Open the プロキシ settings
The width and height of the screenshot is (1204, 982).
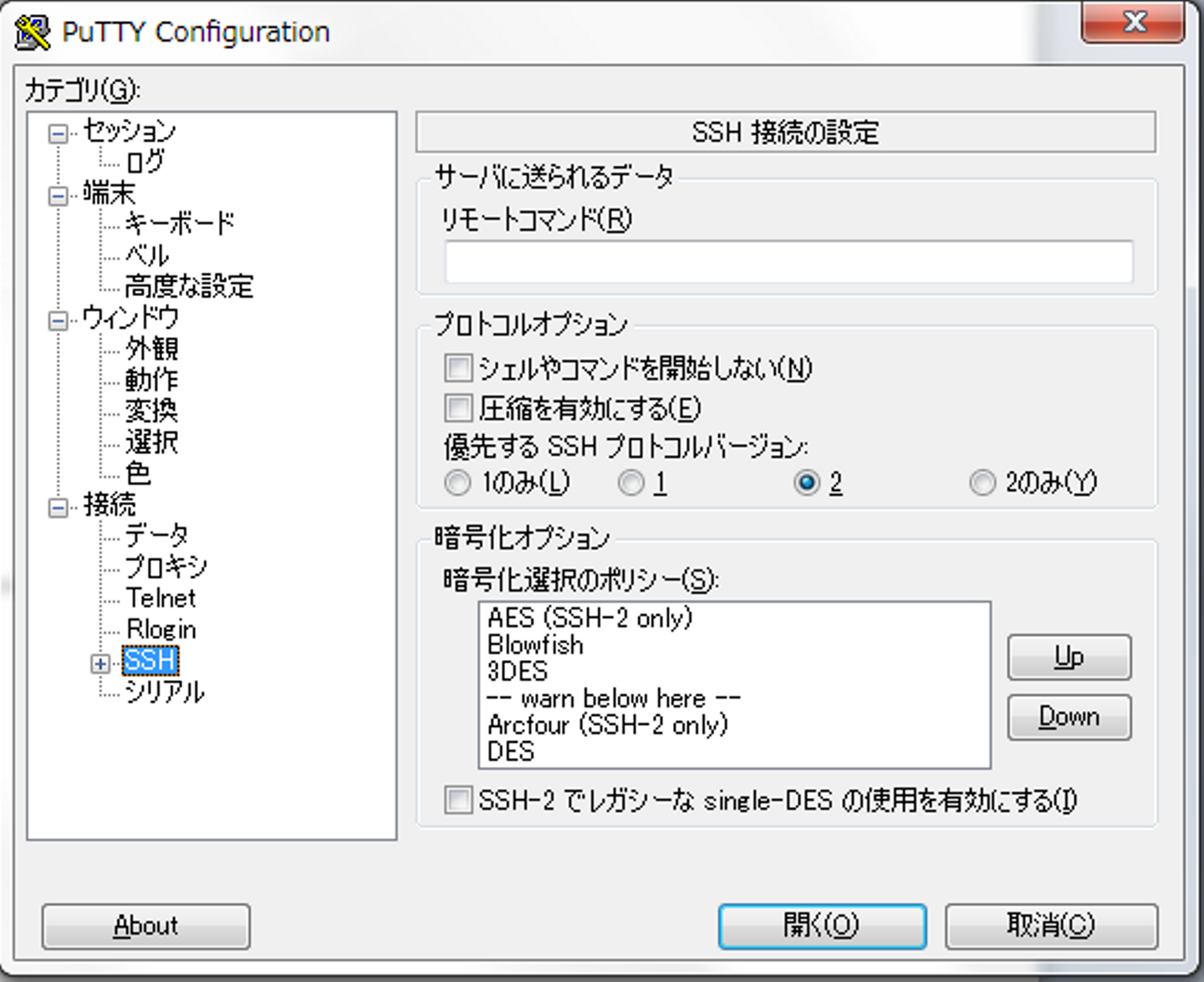(166, 567)
